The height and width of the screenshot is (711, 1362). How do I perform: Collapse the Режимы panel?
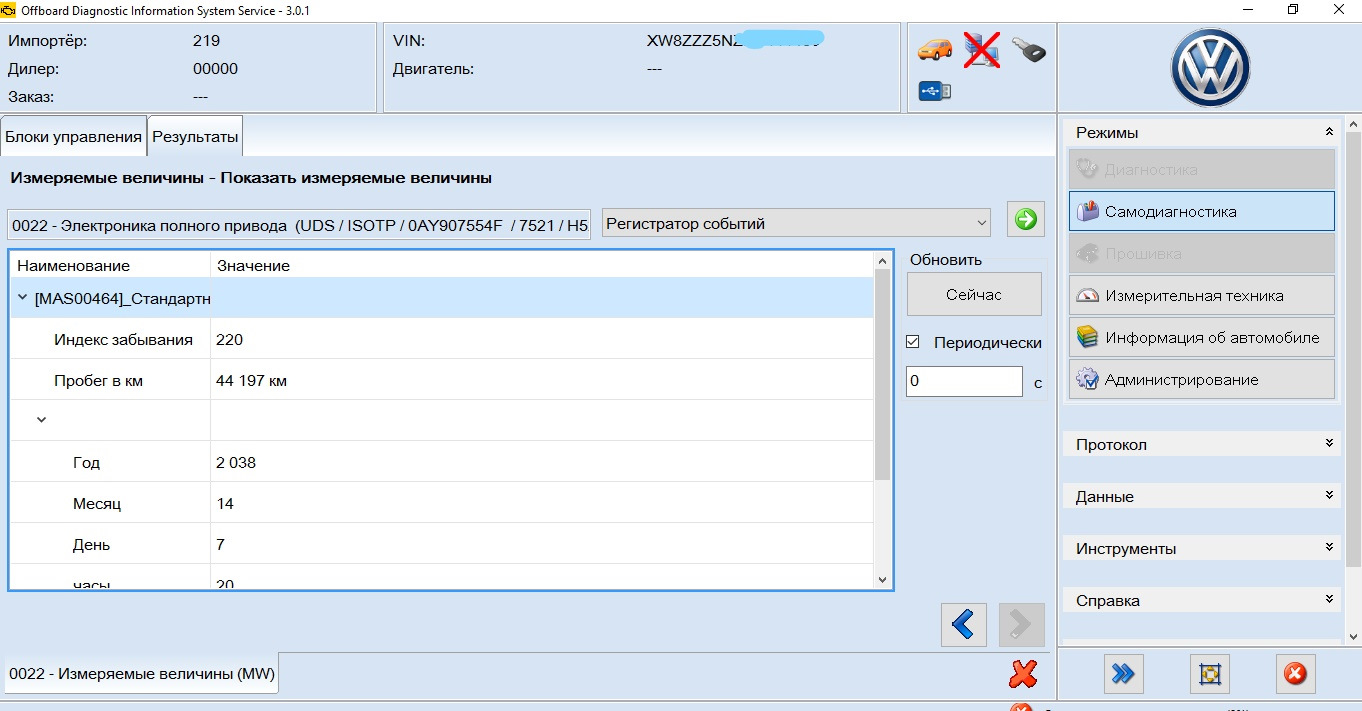click(x=1329, y=132)
